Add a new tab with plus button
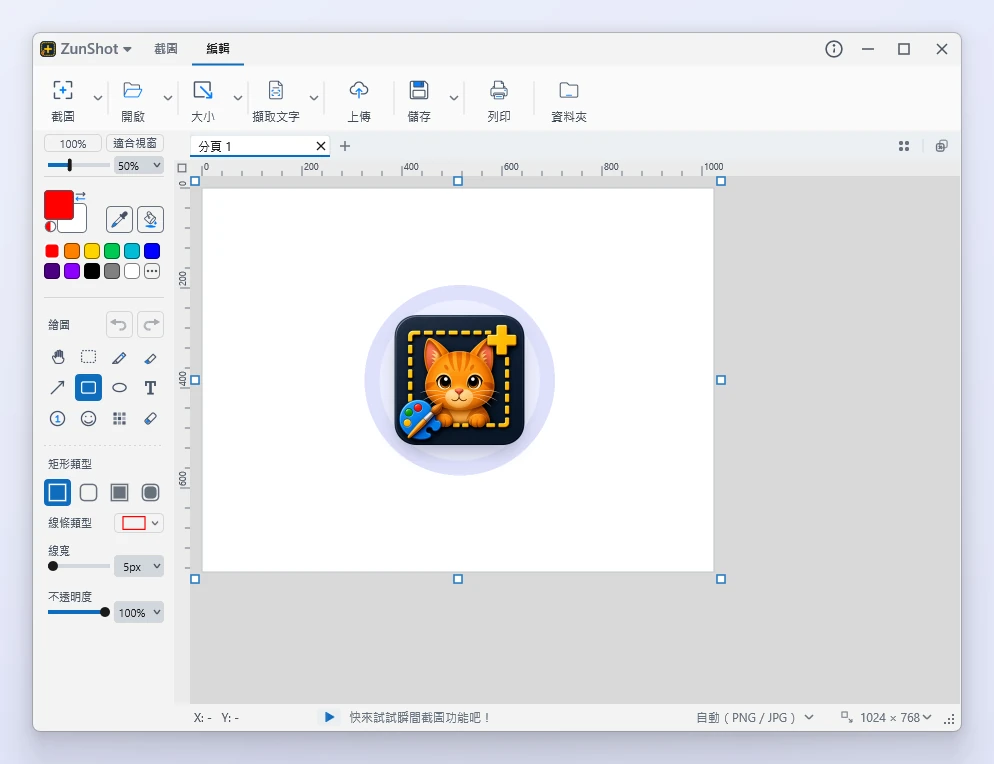The height and width of the screenshot is (764, 994). point(345,146)
